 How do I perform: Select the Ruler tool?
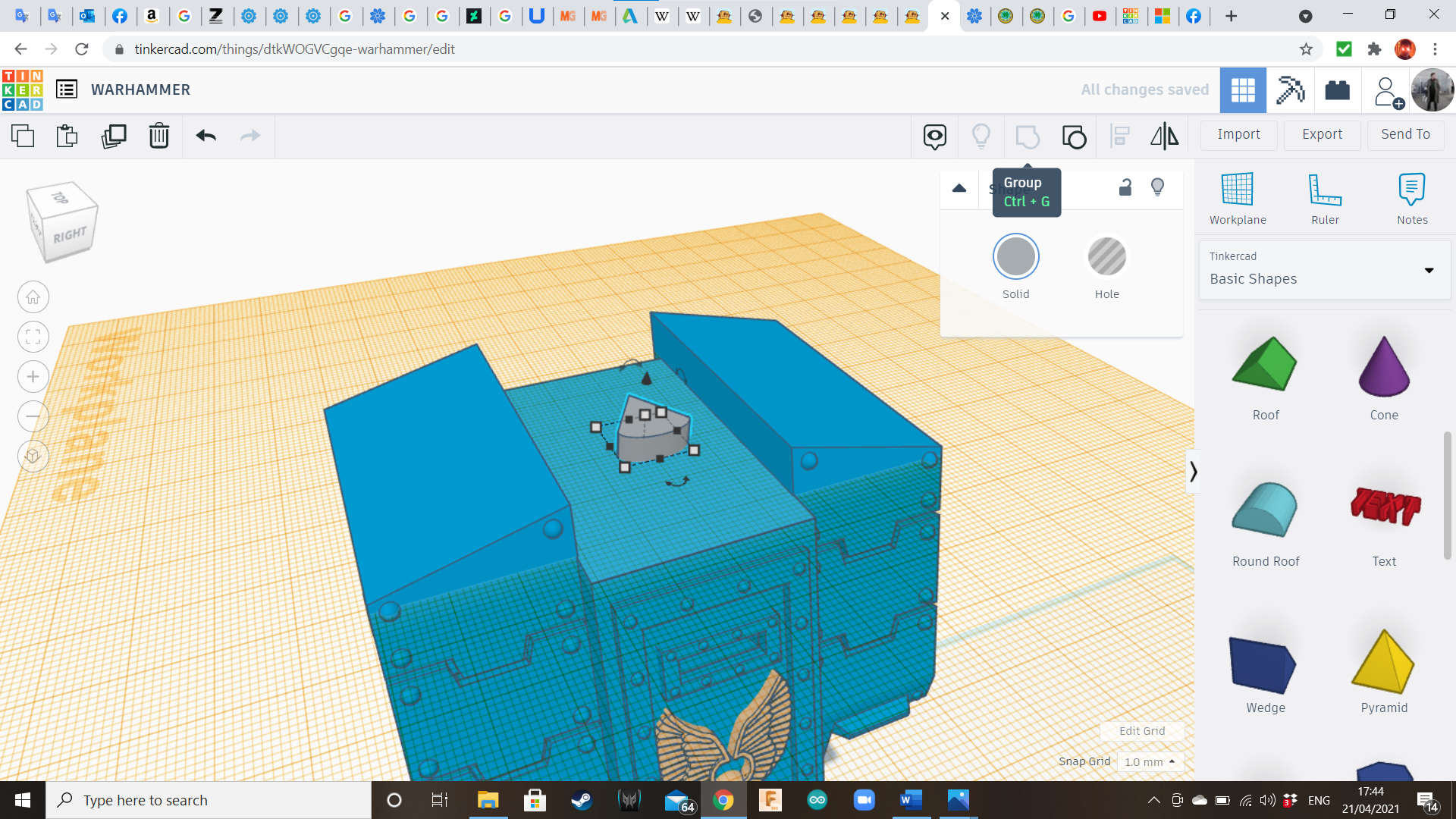1325,198
